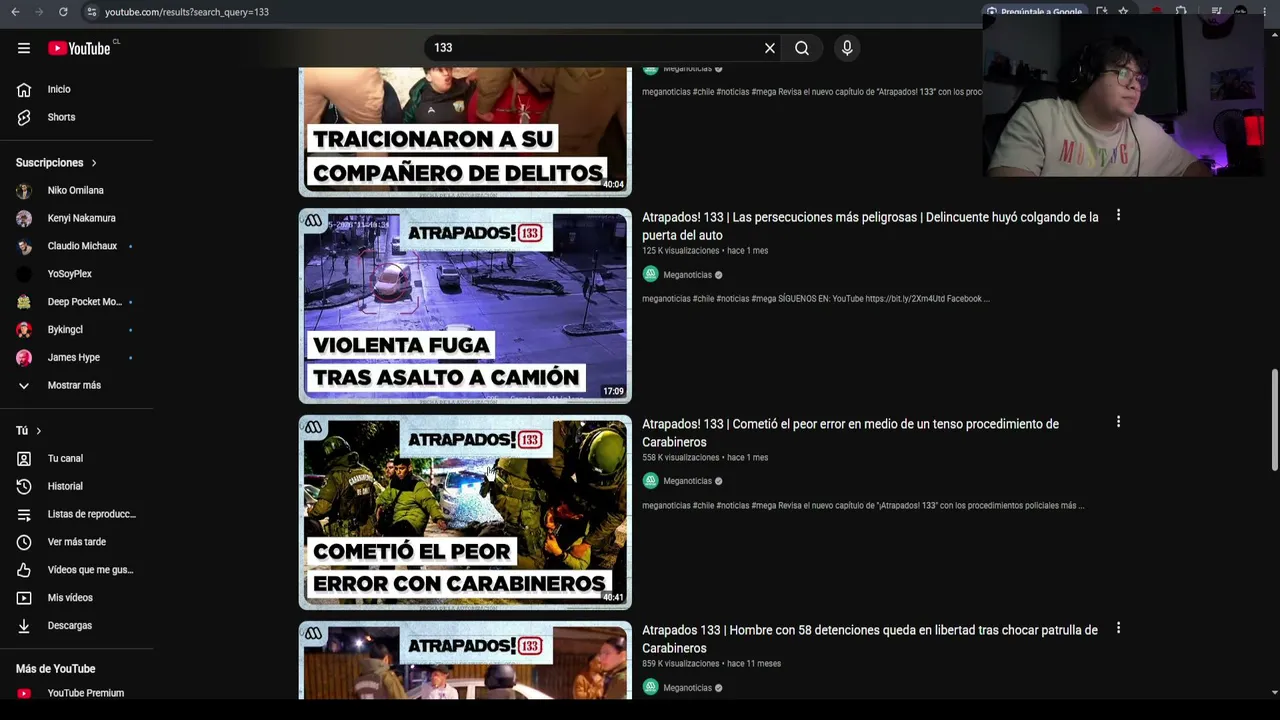Click Meganoticias avatar under the 58 detenciones video
Screen dimensions: 1280x720
650,687
